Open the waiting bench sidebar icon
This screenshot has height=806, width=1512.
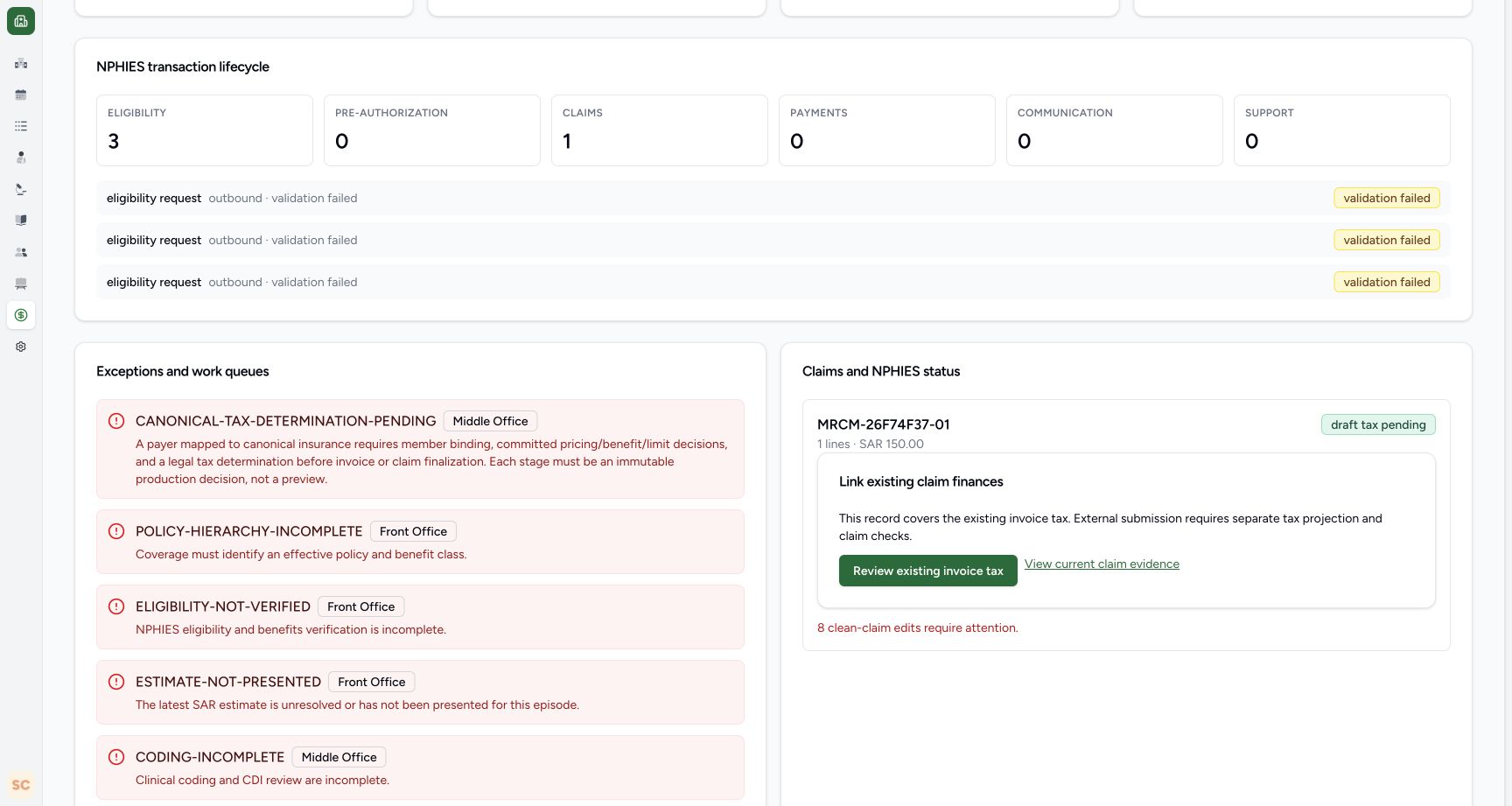21,284
